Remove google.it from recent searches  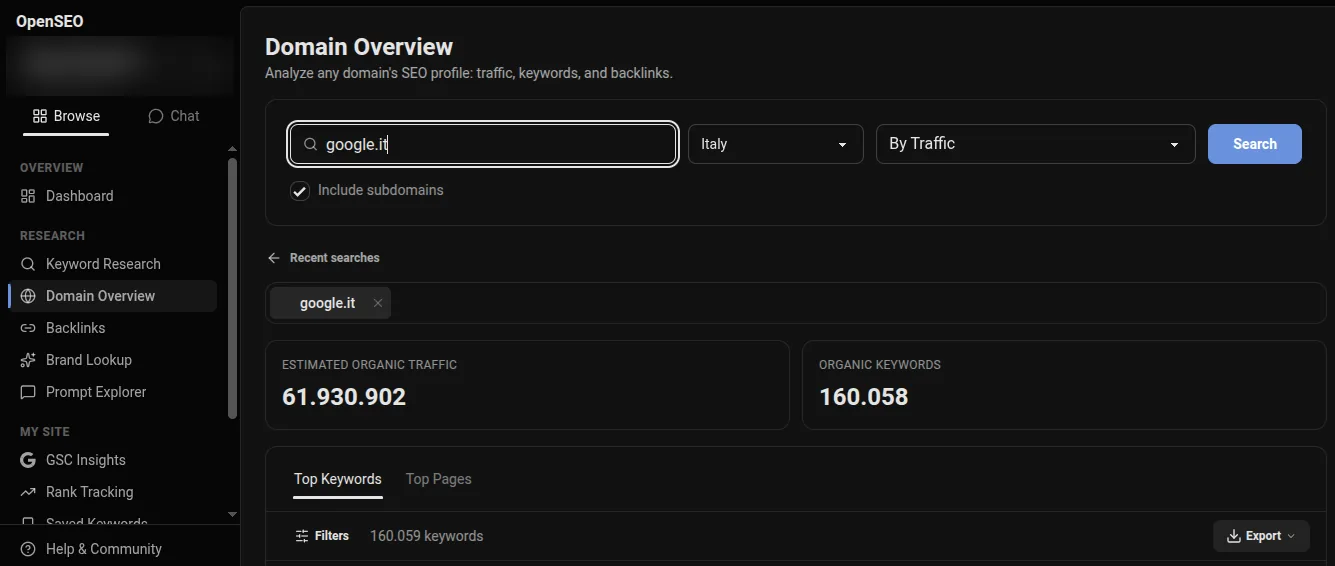377,303
